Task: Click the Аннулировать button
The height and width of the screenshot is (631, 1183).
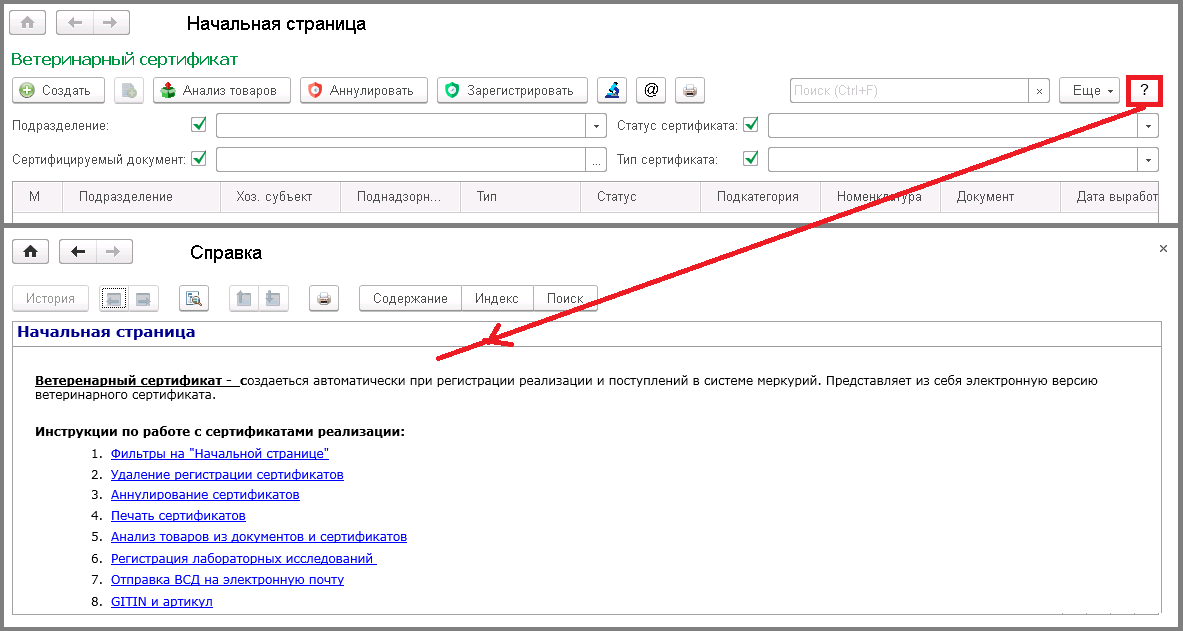Action: pos(364,91)
